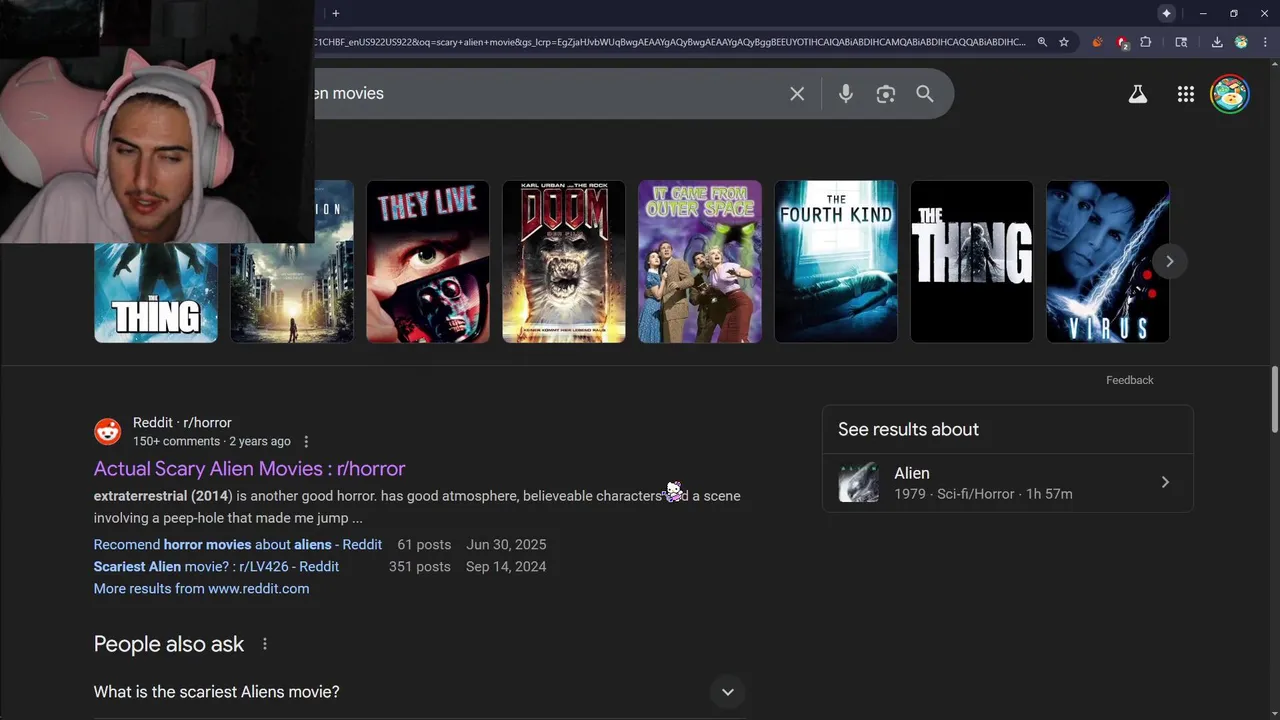This screenshot has height=720, width=1280.
Task: Open the Extensions puzzle menu
Action: [1146, 42]
